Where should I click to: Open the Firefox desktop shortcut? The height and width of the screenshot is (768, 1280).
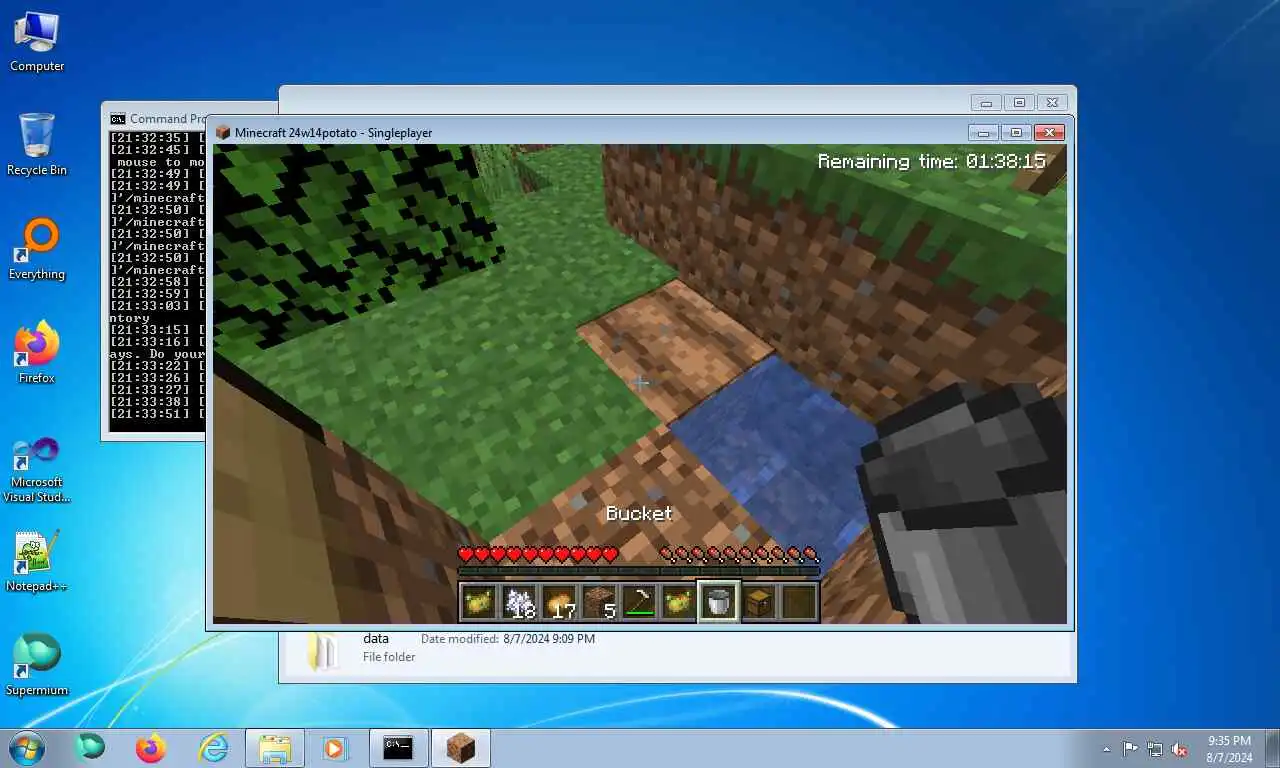[x=37, y=353]
